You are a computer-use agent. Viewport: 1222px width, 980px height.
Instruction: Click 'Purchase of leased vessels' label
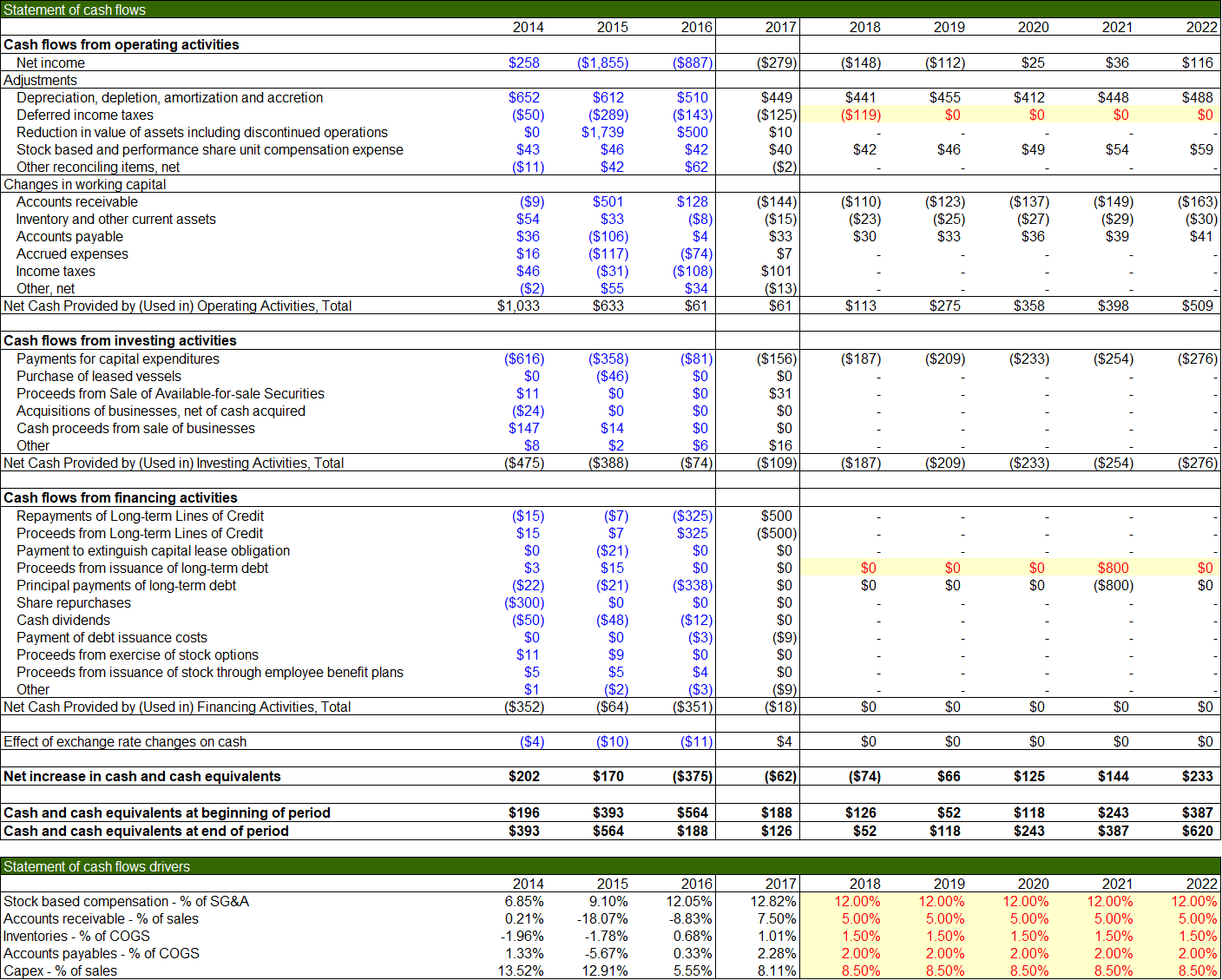(98, 376)
